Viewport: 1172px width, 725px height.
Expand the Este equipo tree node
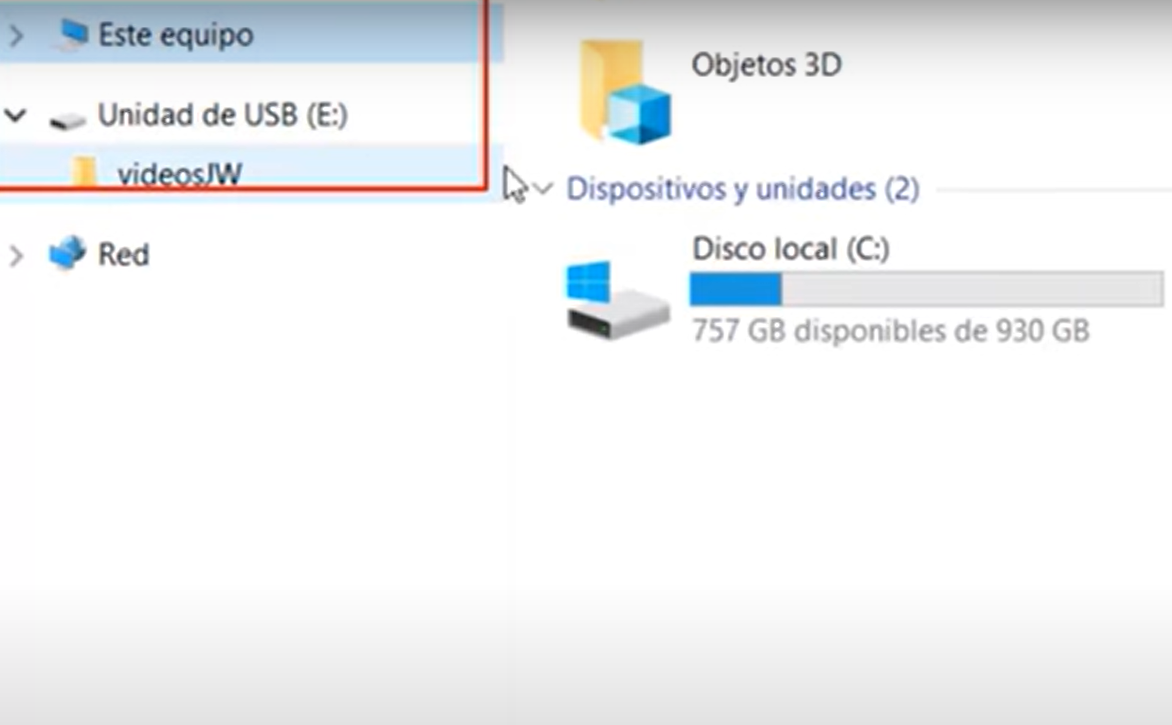(x=16, y=34)
